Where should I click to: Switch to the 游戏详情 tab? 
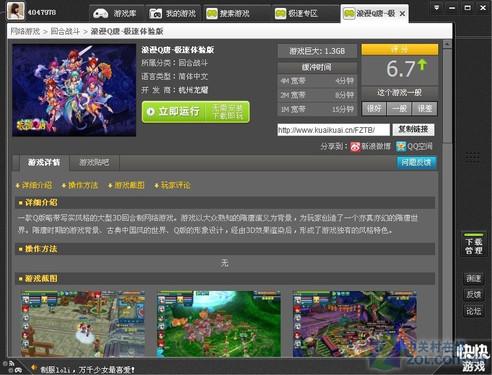[x=44, y=163]
